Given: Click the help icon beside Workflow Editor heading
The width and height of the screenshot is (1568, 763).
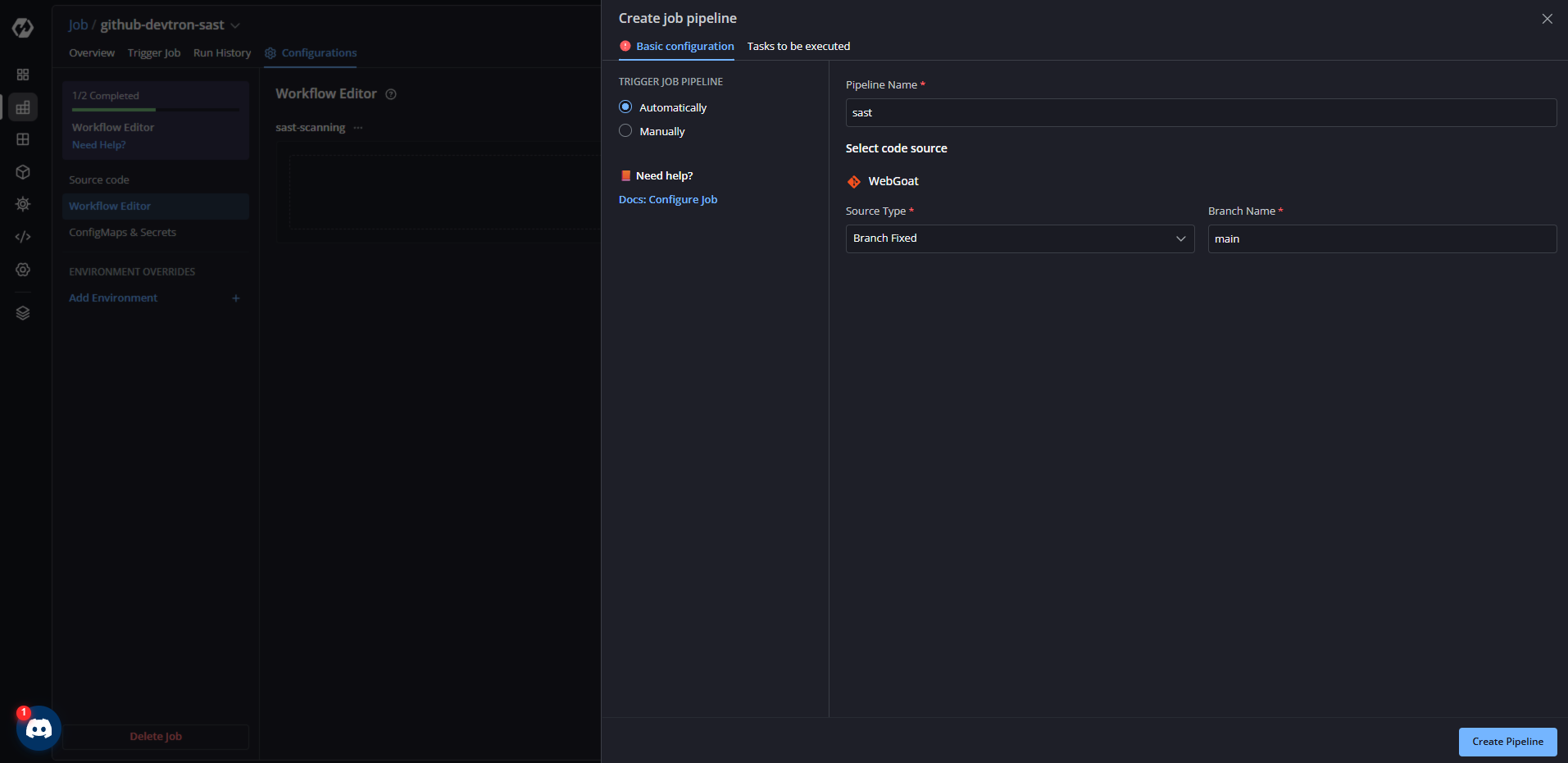Looking at the screenshot, I should [x=391, y=94].
